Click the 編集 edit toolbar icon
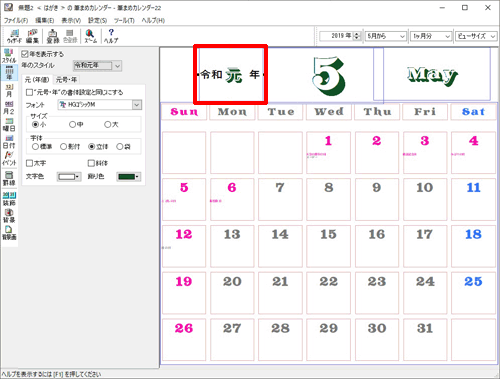The height and width of the screenshot is (379, 500). pos(32,36)
